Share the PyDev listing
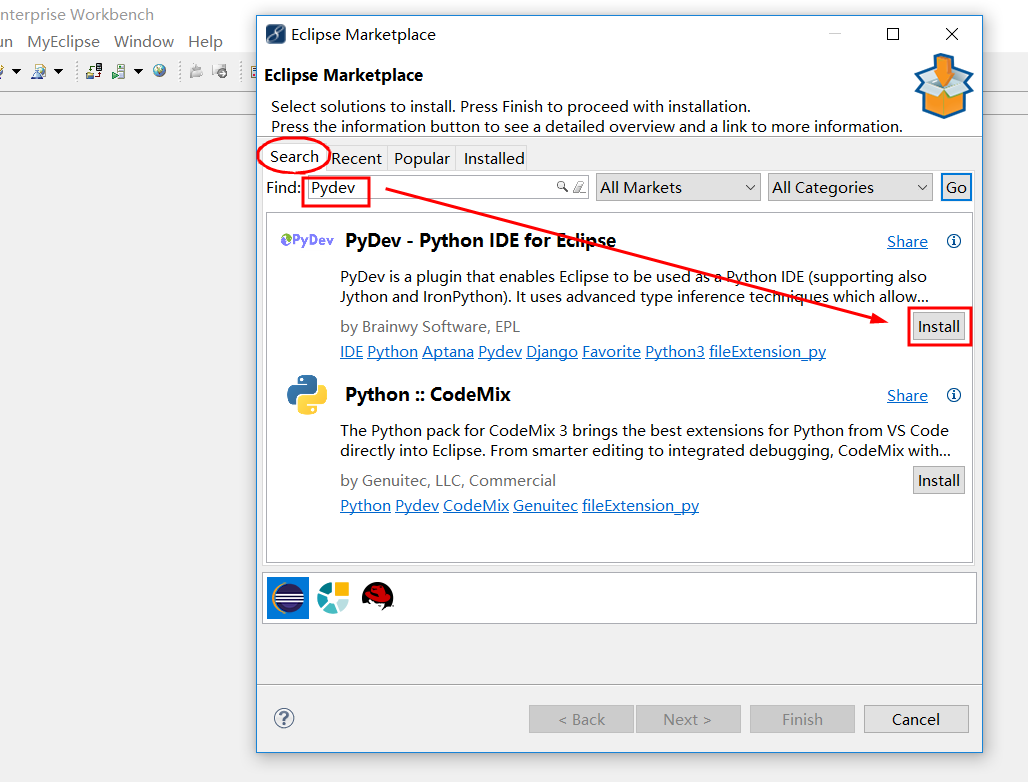 pyautogui.click(x=907, y=242)
